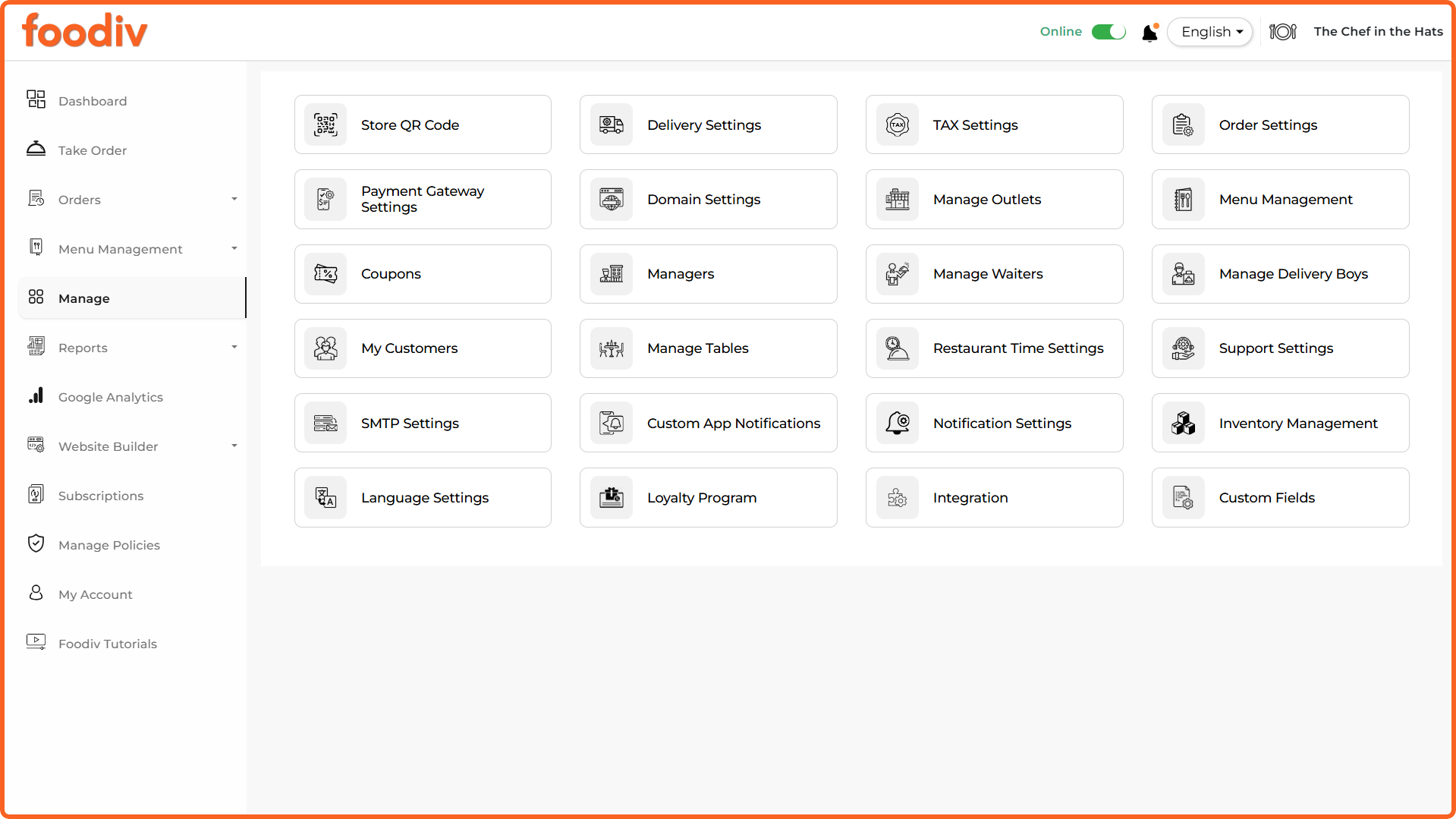Viewport: 1456px width, 819px height.
Task: Open Restaurant Time Settings label
Action: pyautogui.click(x=1018, y=348)
